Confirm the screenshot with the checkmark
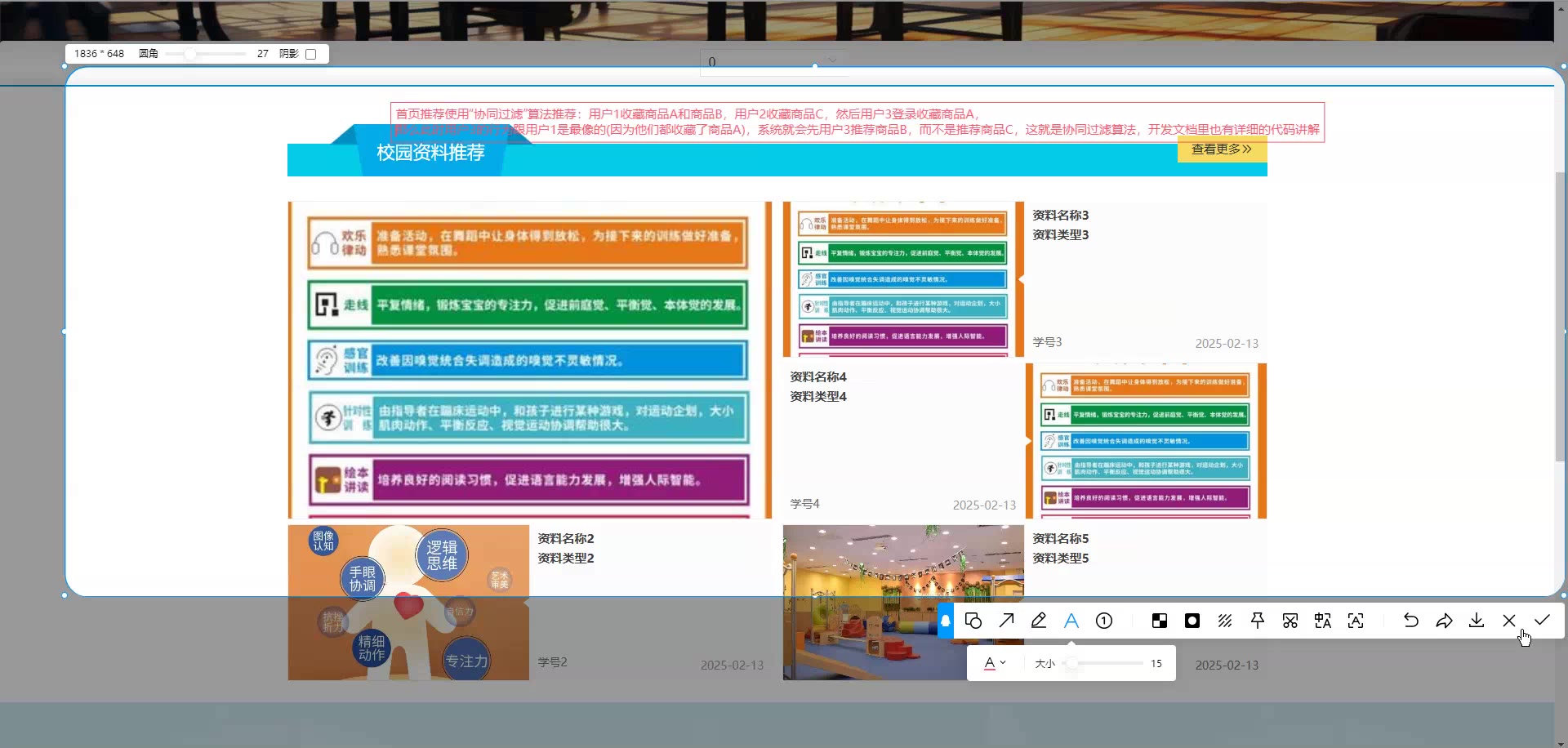 tap(1542, 621)
